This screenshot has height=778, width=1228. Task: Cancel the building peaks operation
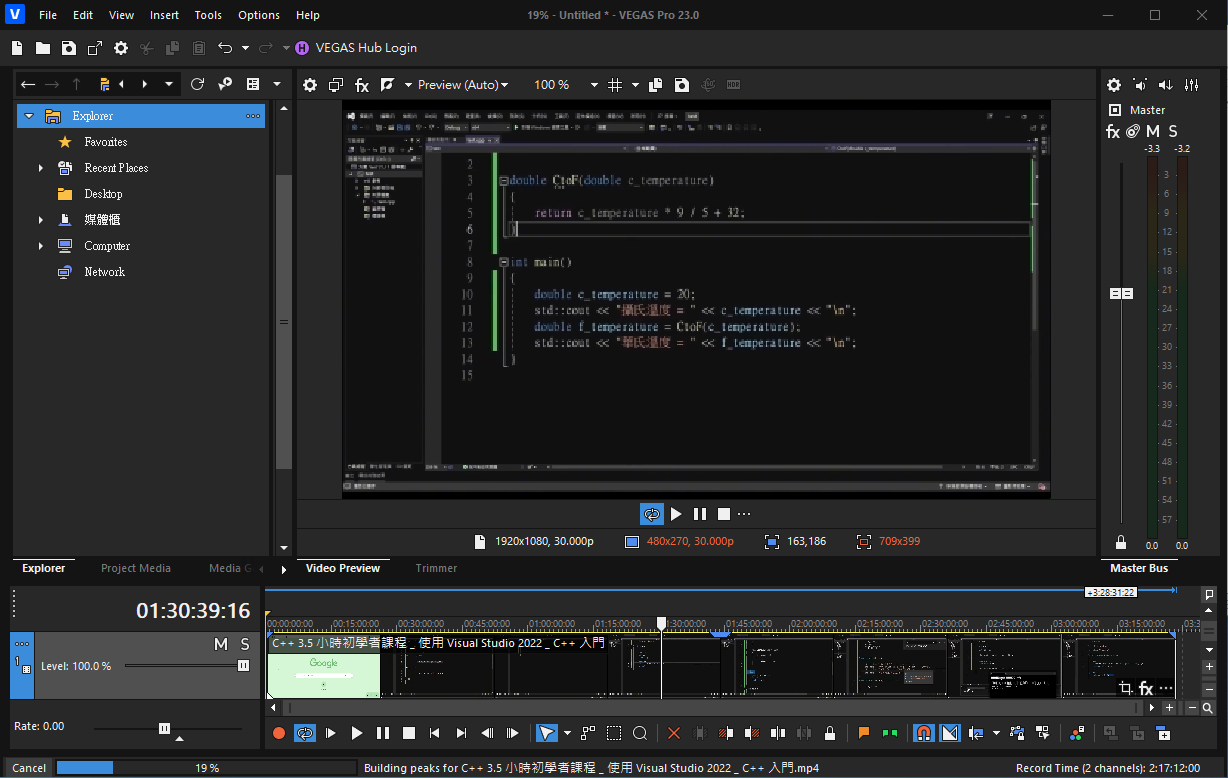(29, 768)
